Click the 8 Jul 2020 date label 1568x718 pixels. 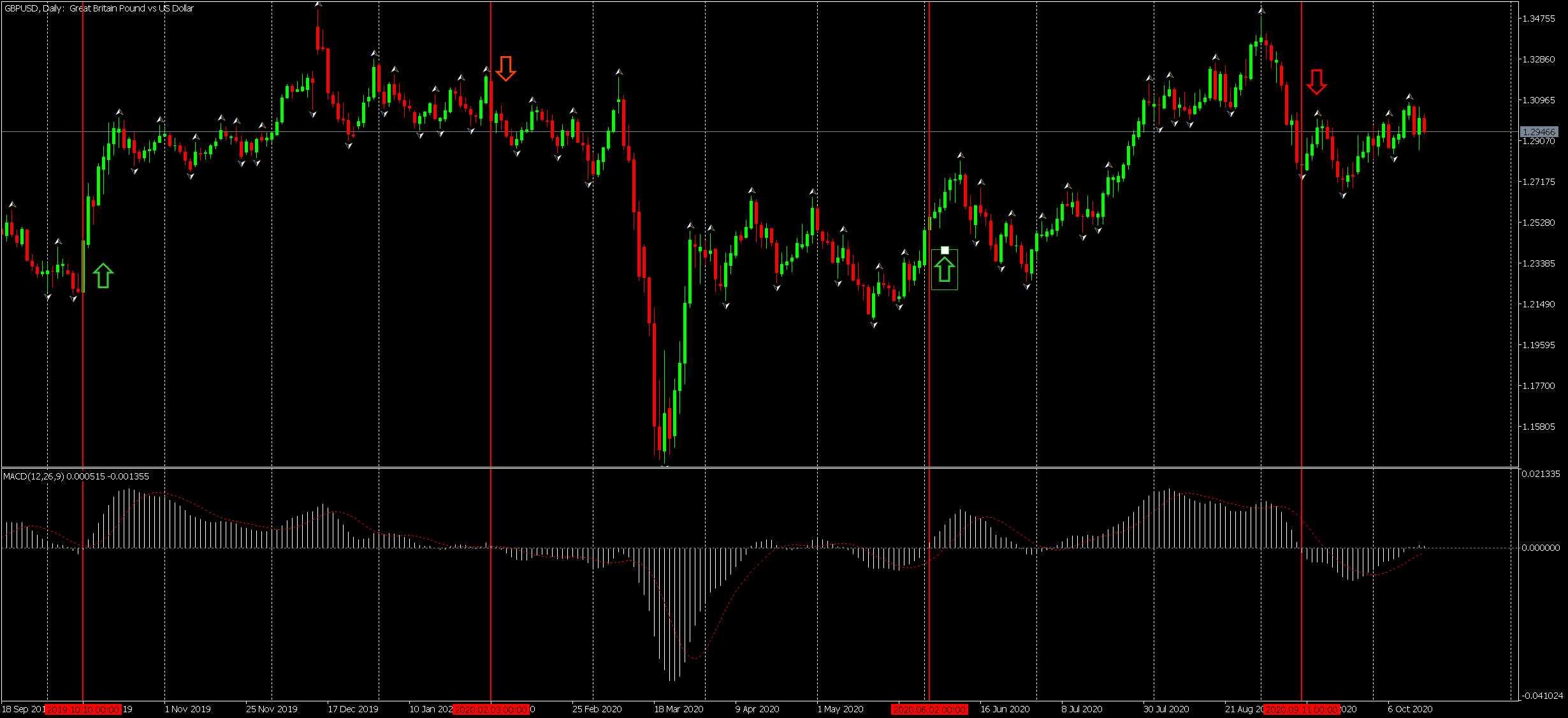[1082, 709]
